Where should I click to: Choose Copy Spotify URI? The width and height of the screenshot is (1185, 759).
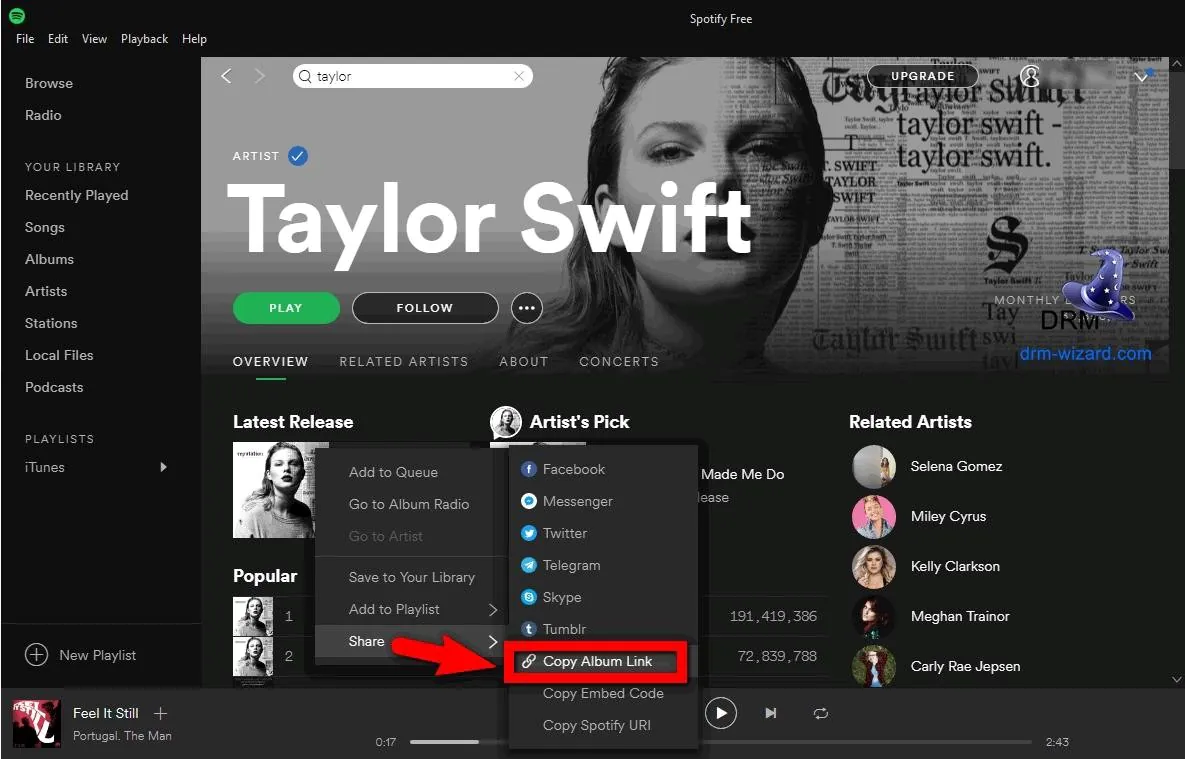(596, 725)
